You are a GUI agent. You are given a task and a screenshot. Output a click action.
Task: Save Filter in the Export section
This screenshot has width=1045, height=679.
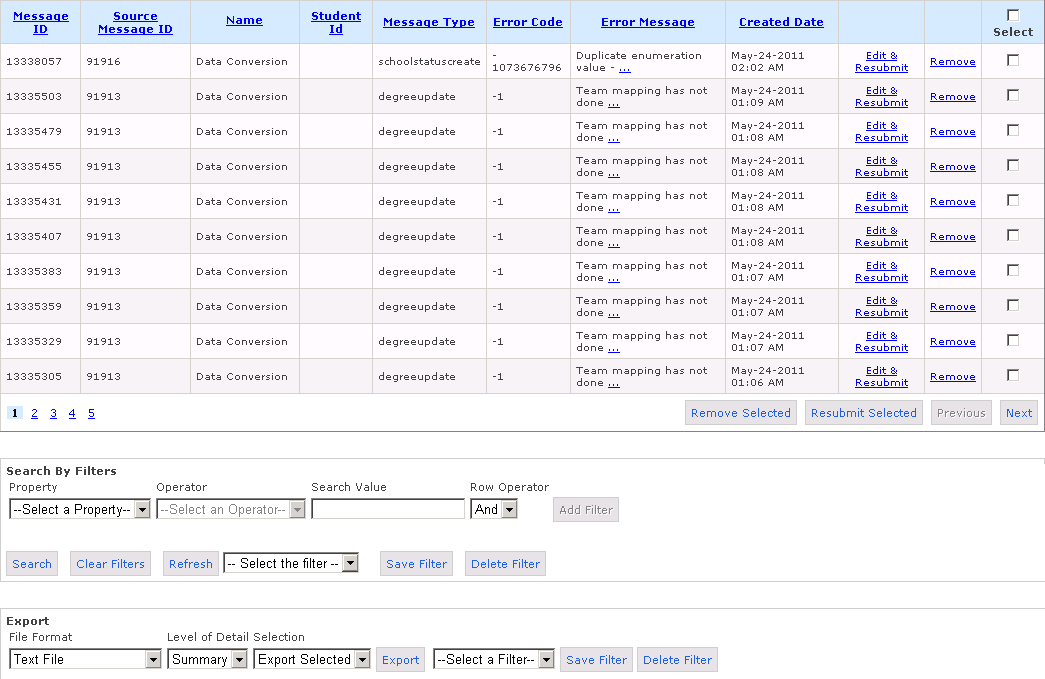596,660
